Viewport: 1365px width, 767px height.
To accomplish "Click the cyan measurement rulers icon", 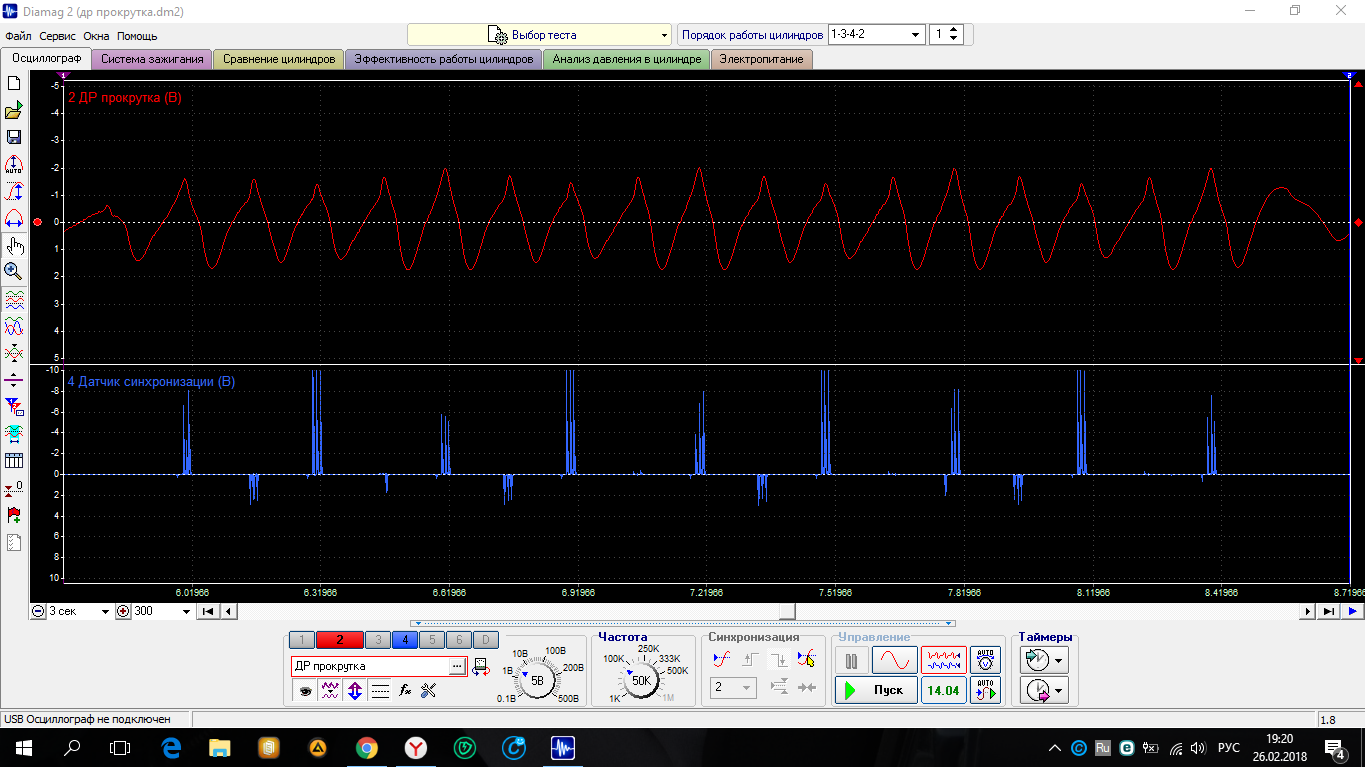I will [14, 434].
